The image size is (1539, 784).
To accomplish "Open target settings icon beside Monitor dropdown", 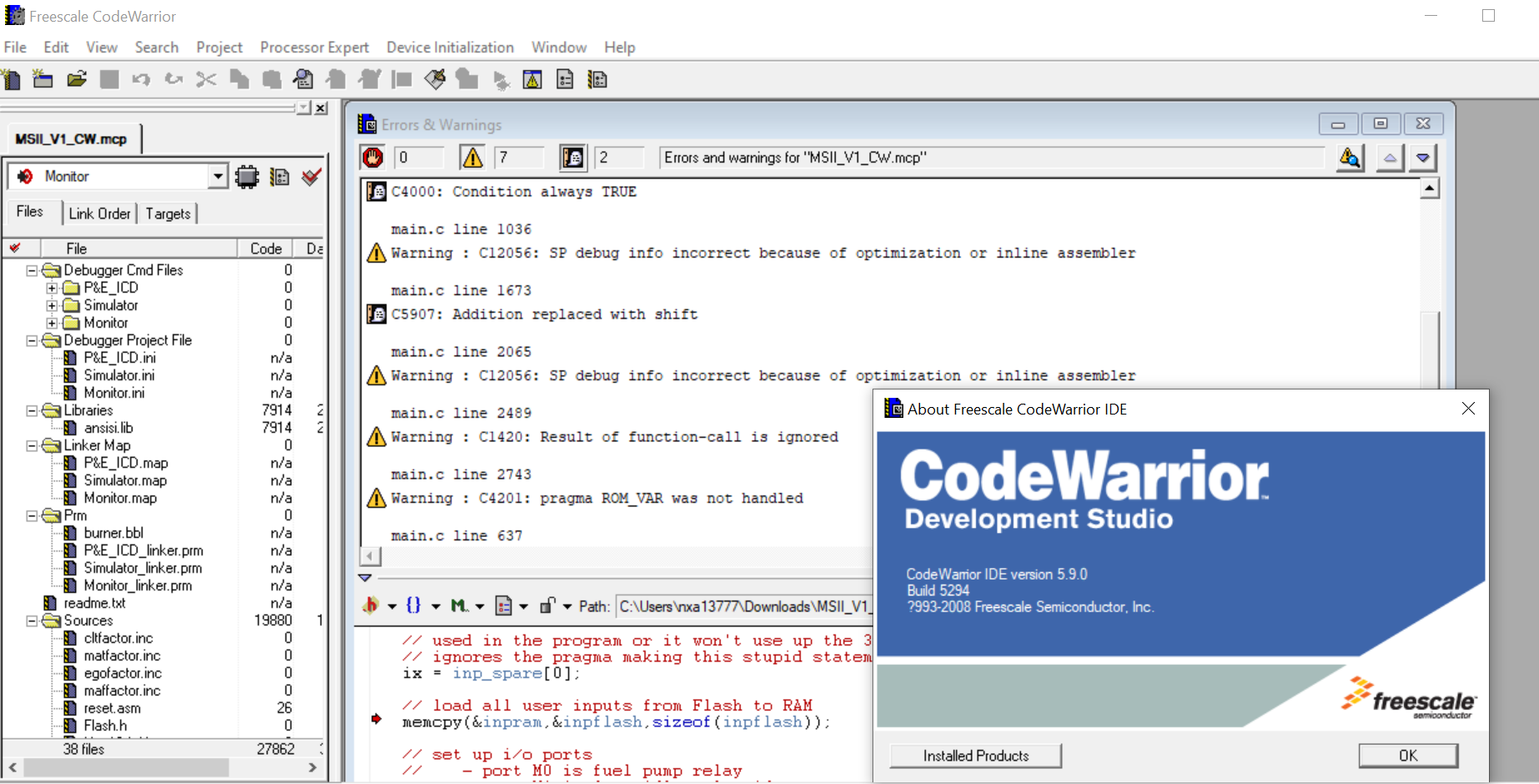I will [x=279, y=177].
